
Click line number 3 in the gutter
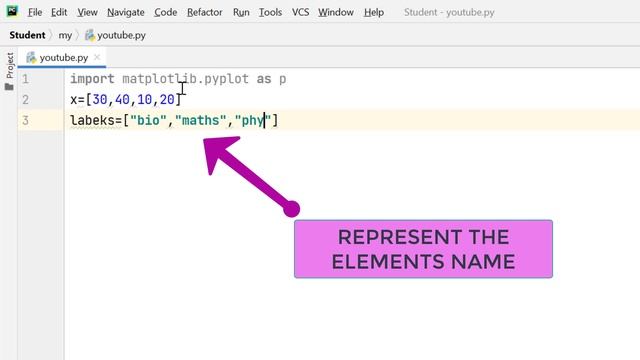click(x=25, y=120)
